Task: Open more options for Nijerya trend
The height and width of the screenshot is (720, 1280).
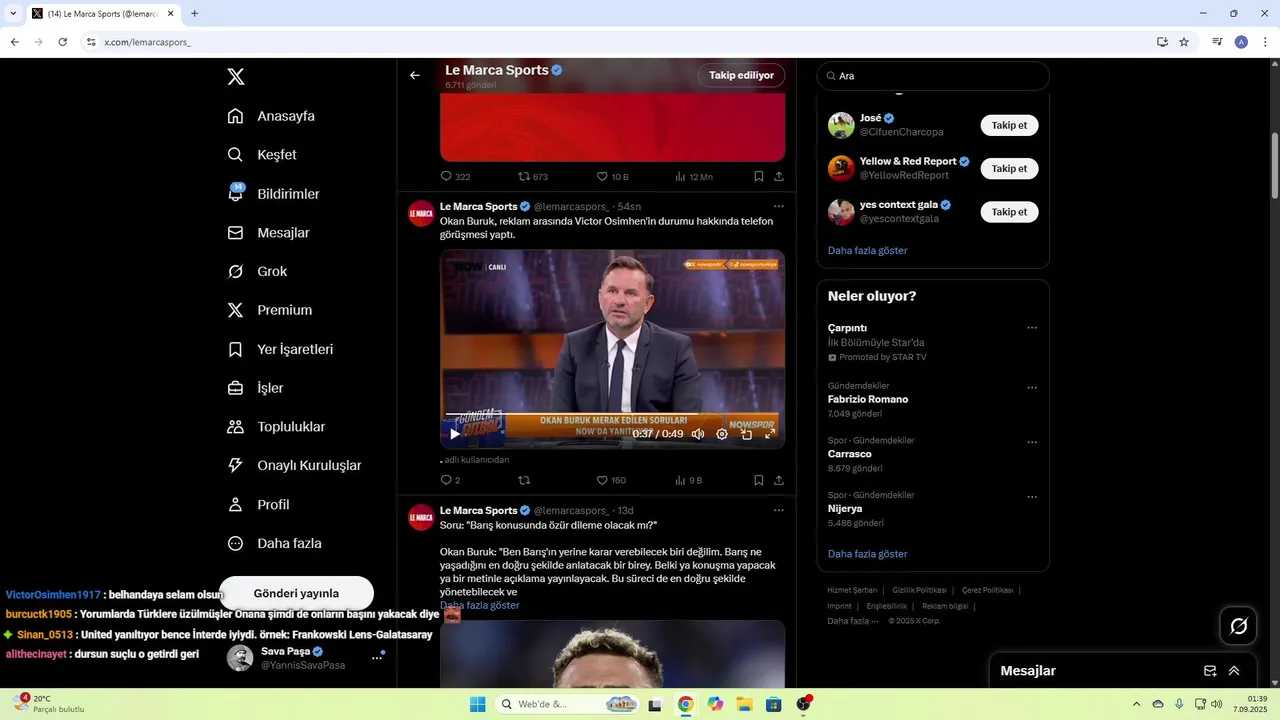Action: point(1032,497)
